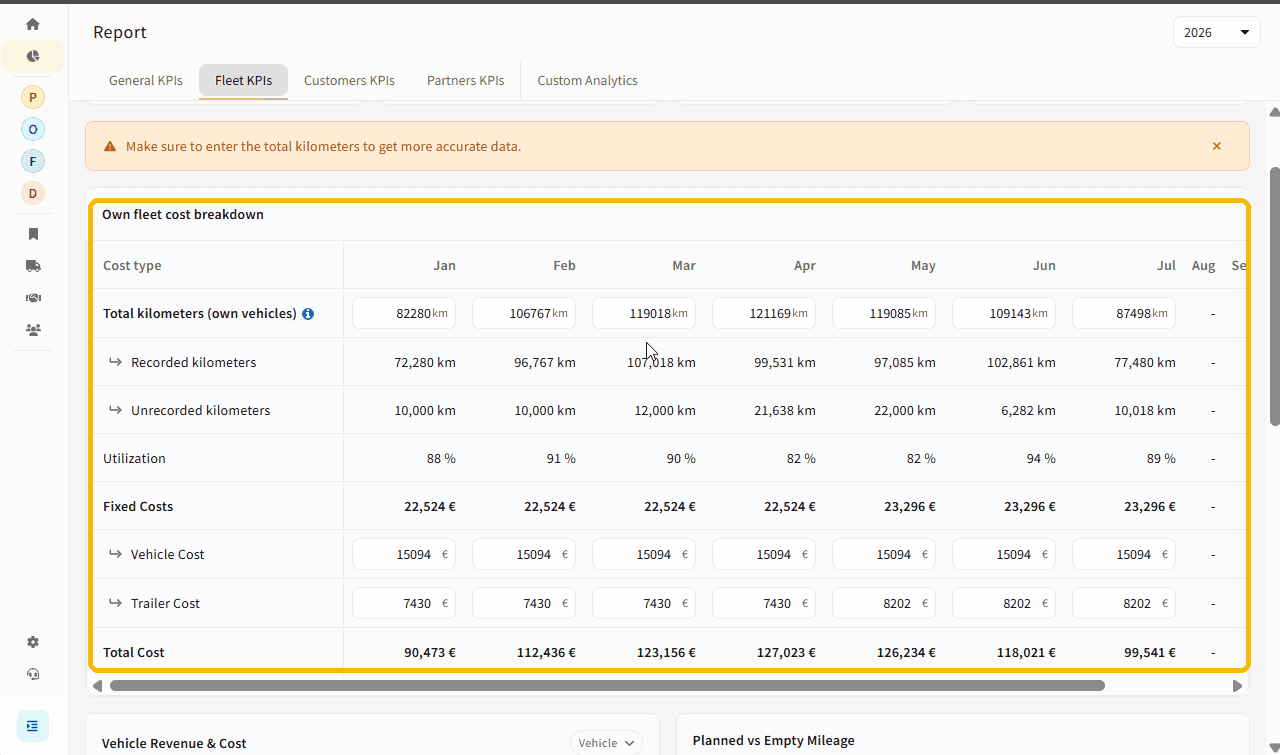Open the people group sidebar icon
1280x755 pixels.
pos(33,329)
